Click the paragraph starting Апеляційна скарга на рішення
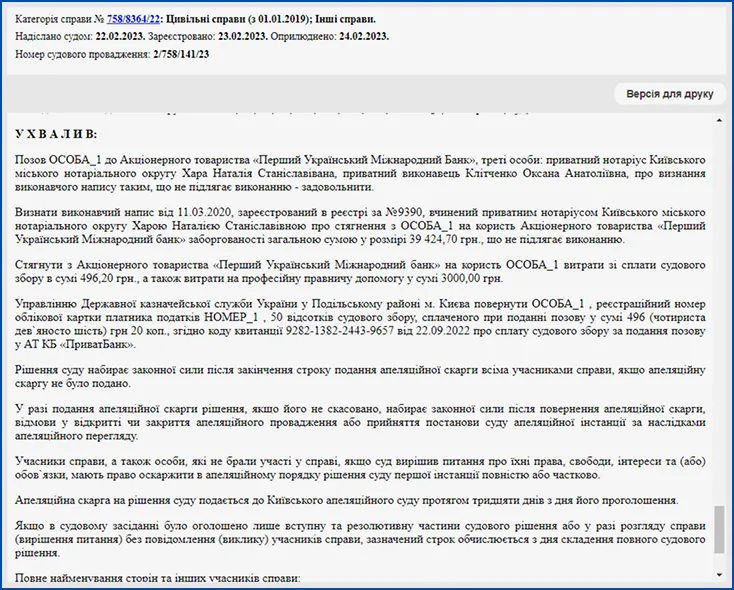The height and width of the screenshot is (590, 734). 347,500
